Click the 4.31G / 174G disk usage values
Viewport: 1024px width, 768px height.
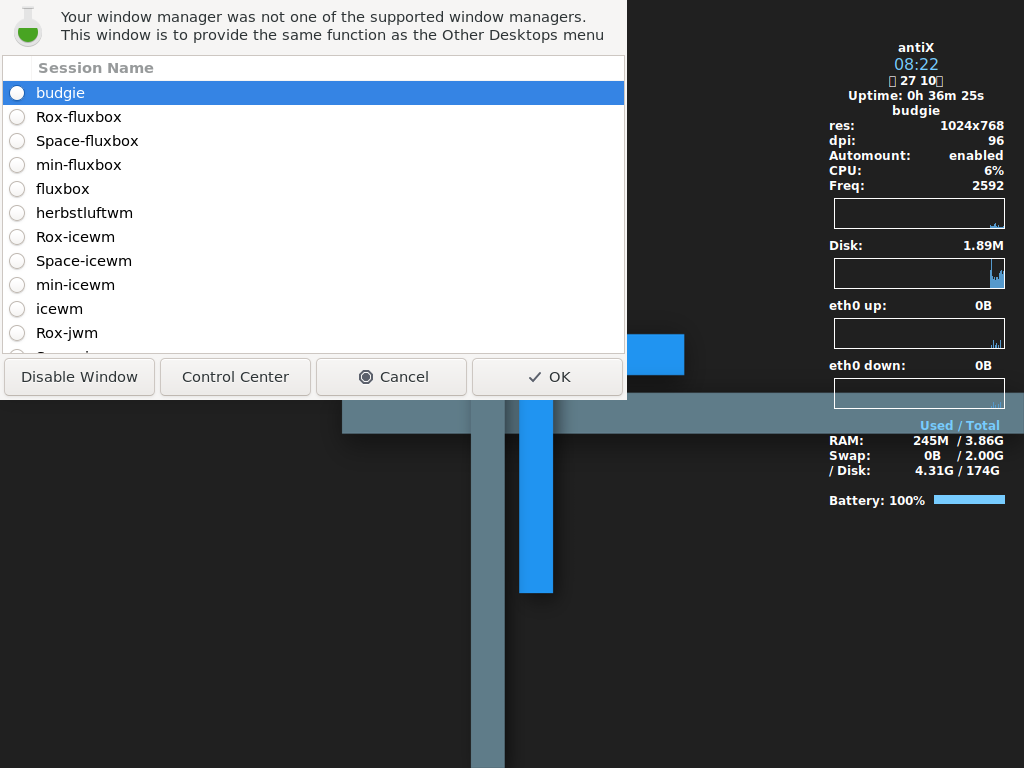(957, 471)
